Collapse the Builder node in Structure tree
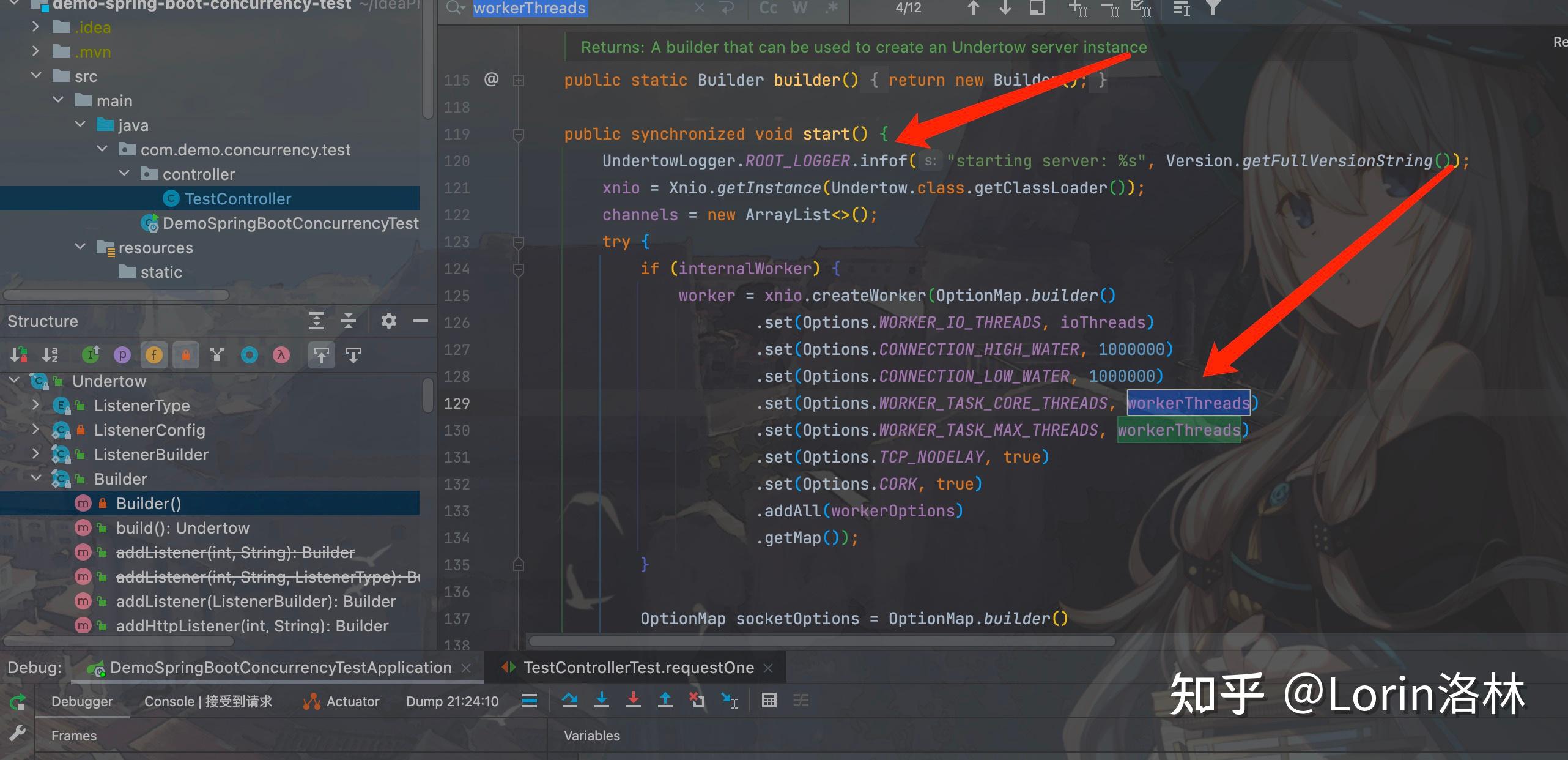This screenshot has height=760, width=1568. [x=36, y=479]
